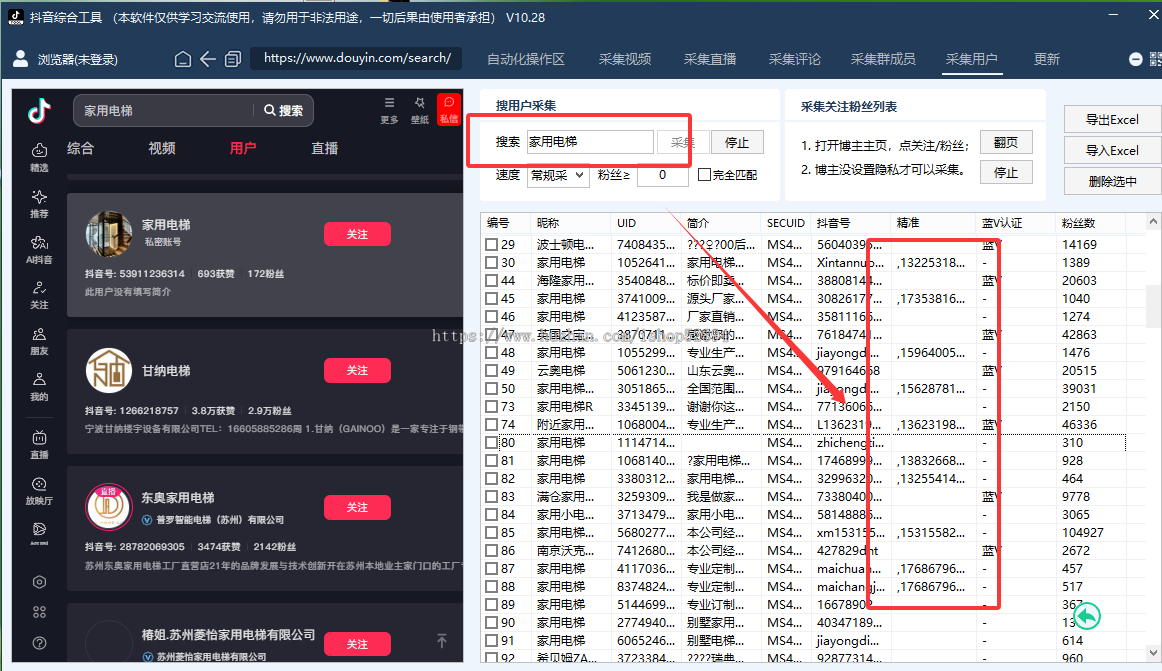
Task: Click the settings hexagon icon in sidebar
Action: point(39,582)
